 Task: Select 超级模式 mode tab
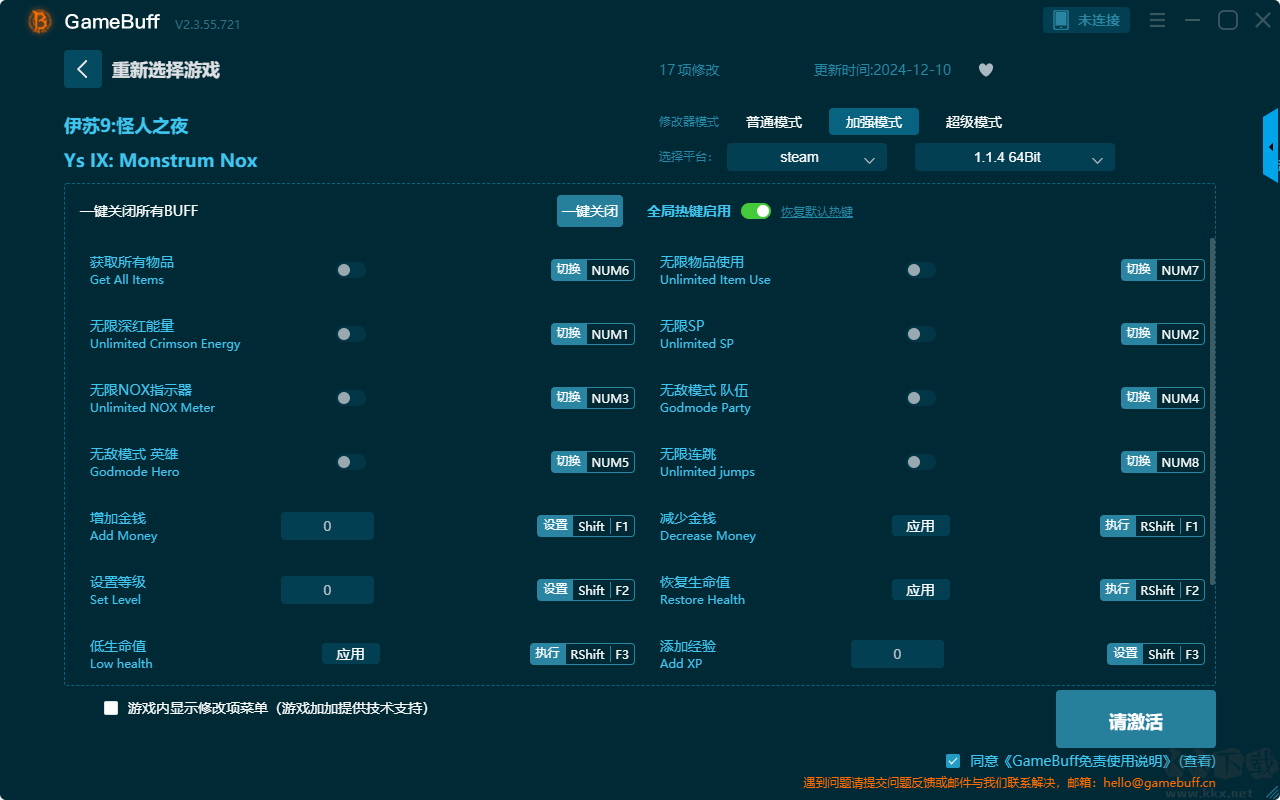point(974,122)
